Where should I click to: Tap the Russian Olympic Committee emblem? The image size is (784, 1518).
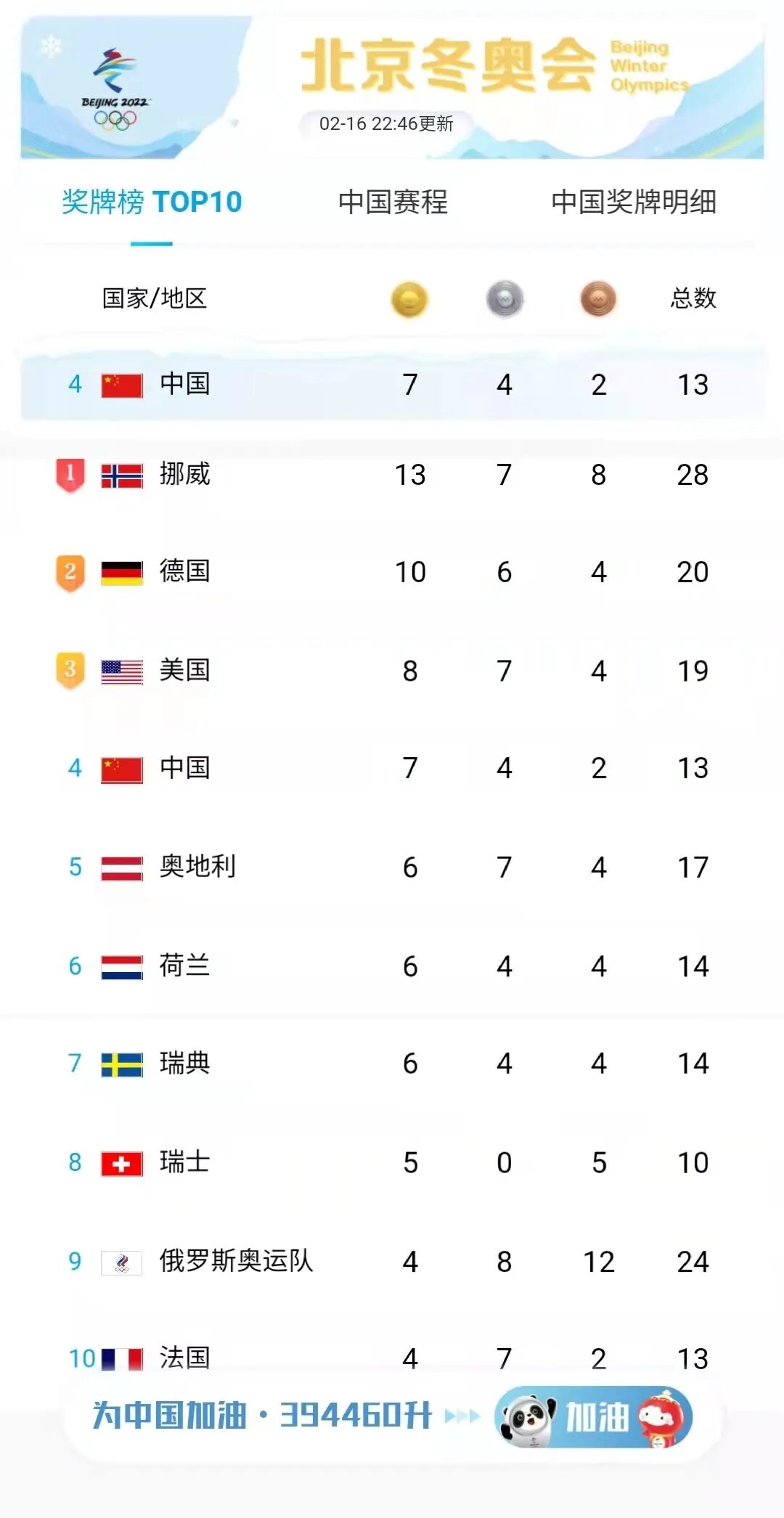(122, 1262)
